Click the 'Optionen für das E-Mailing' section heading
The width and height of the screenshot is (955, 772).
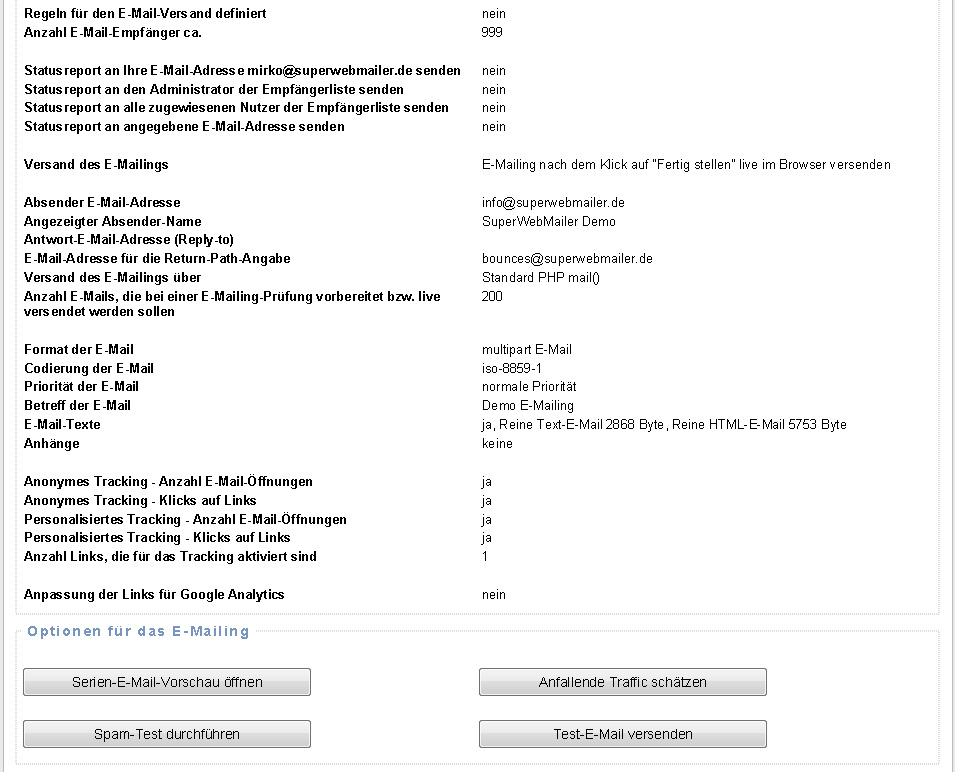138,631
